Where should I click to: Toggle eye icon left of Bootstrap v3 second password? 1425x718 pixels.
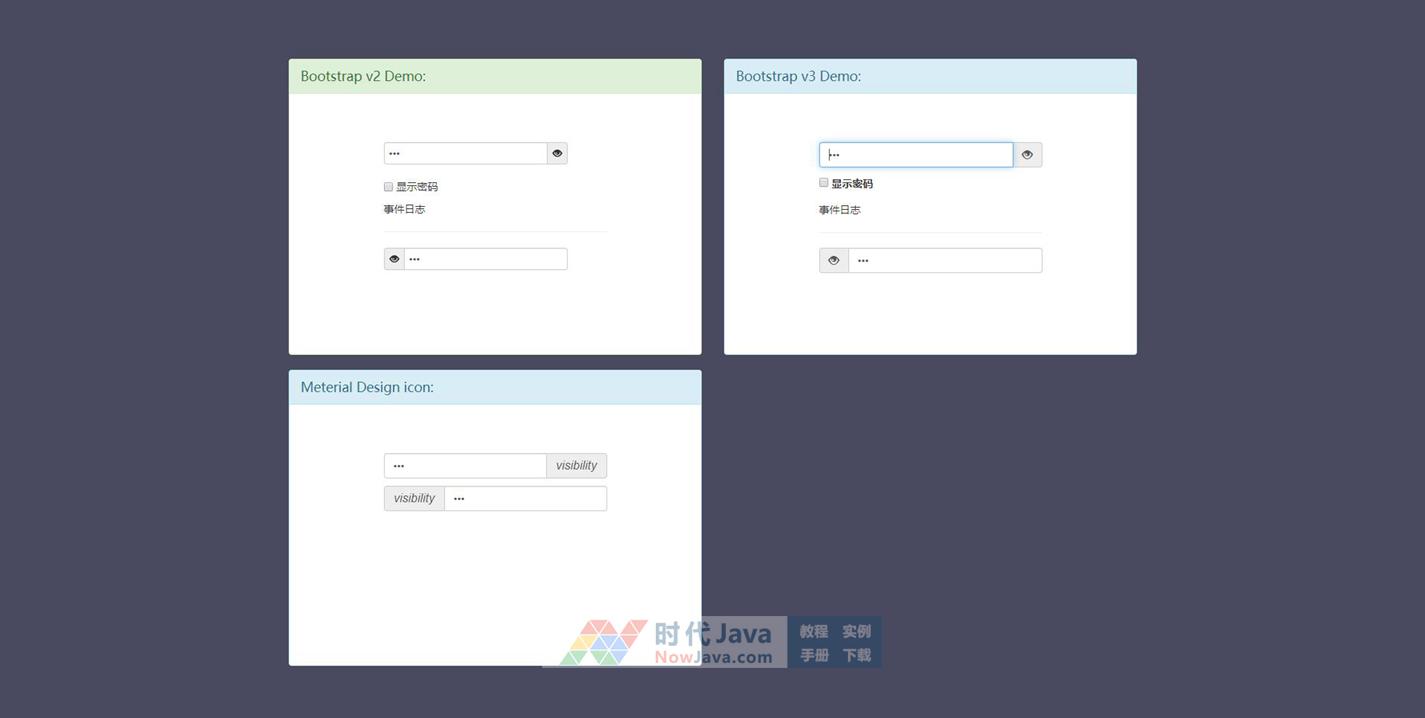click(x=834, y=260)
